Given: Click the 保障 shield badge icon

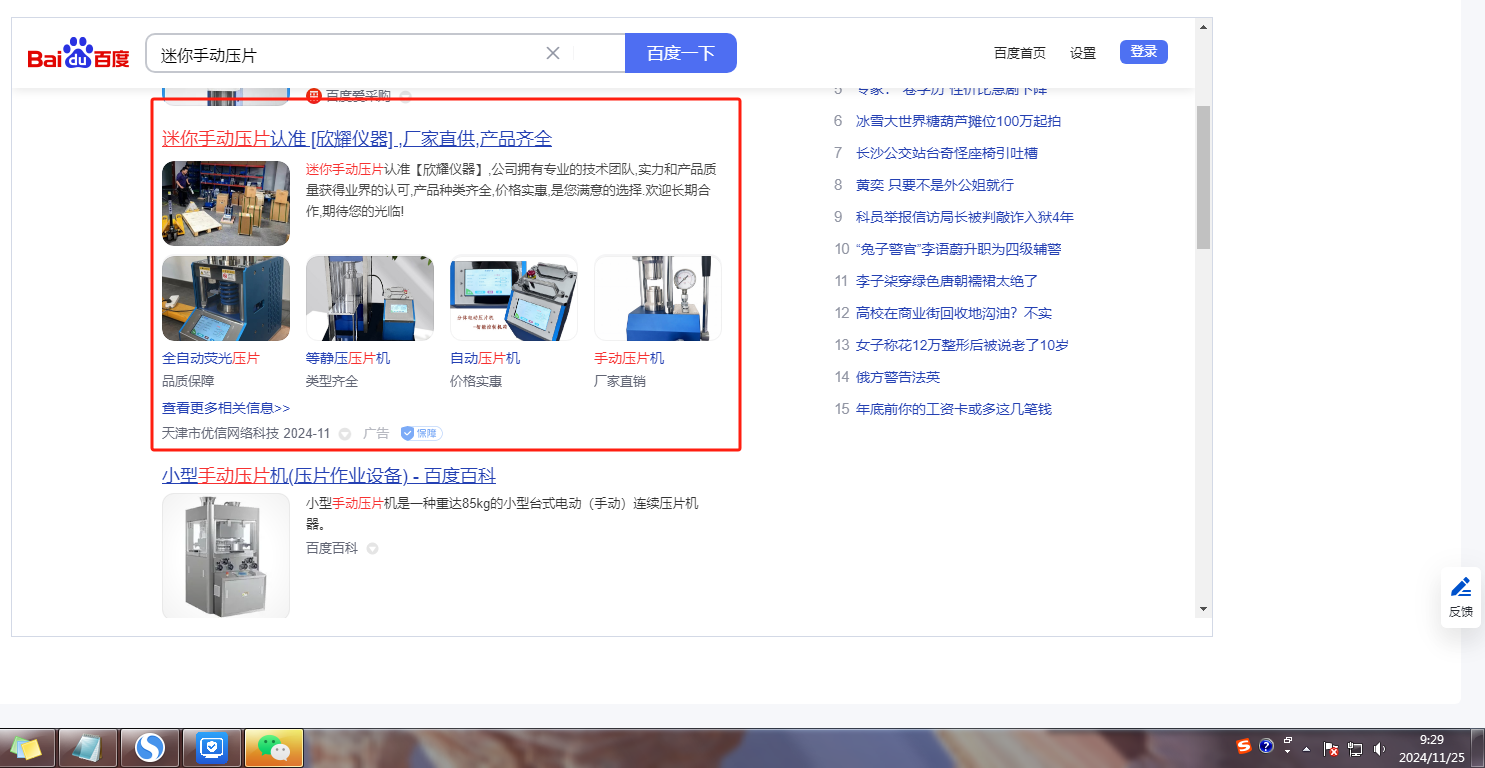Looking at the screenshot, I should 421,433.
